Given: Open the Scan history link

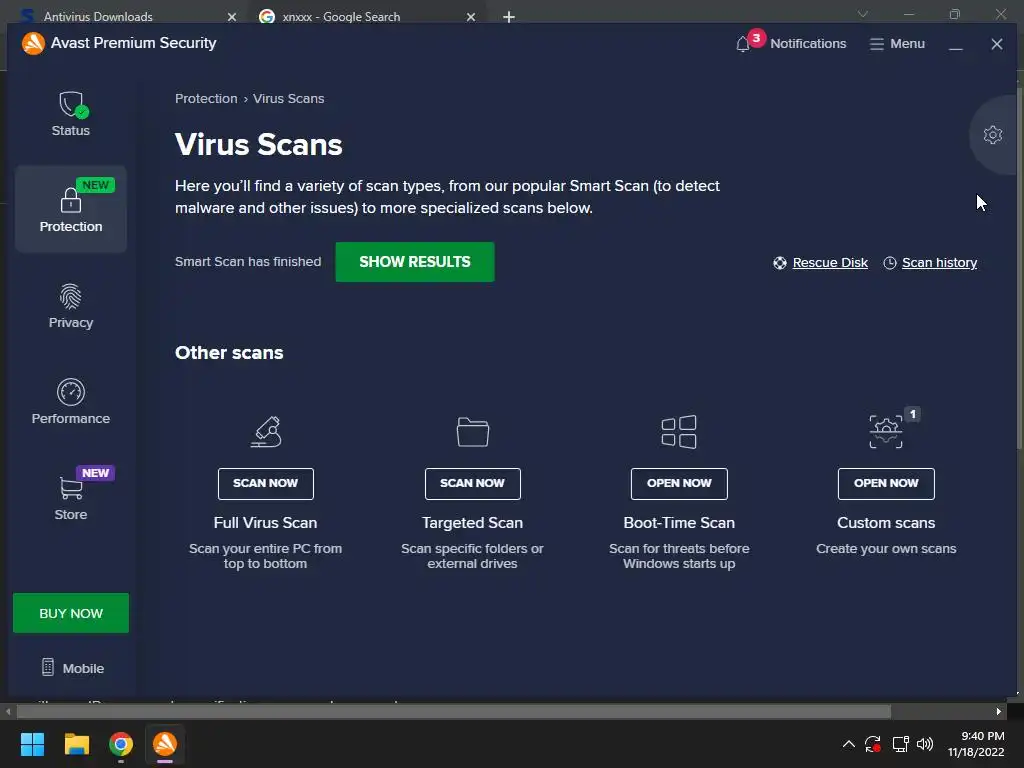Looking at the screenshot, I should [939, 263].
